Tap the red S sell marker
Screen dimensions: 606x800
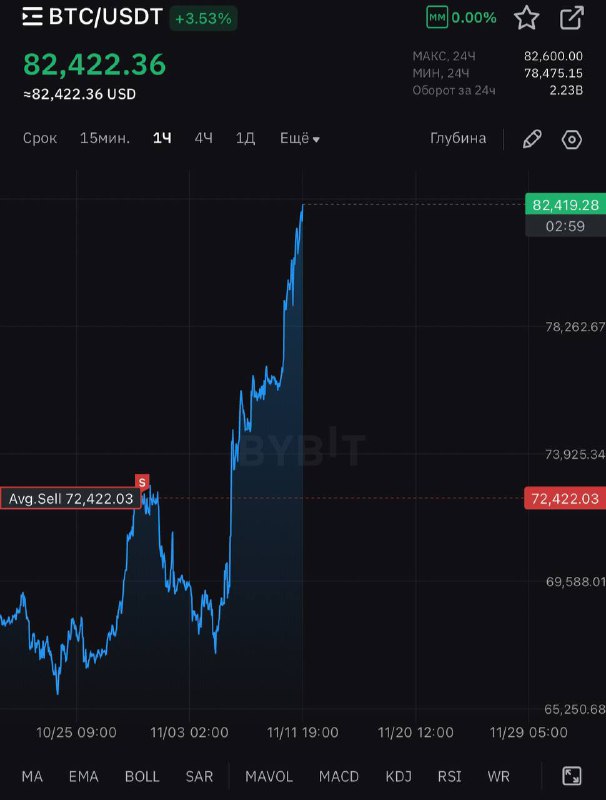coord(142,482)
